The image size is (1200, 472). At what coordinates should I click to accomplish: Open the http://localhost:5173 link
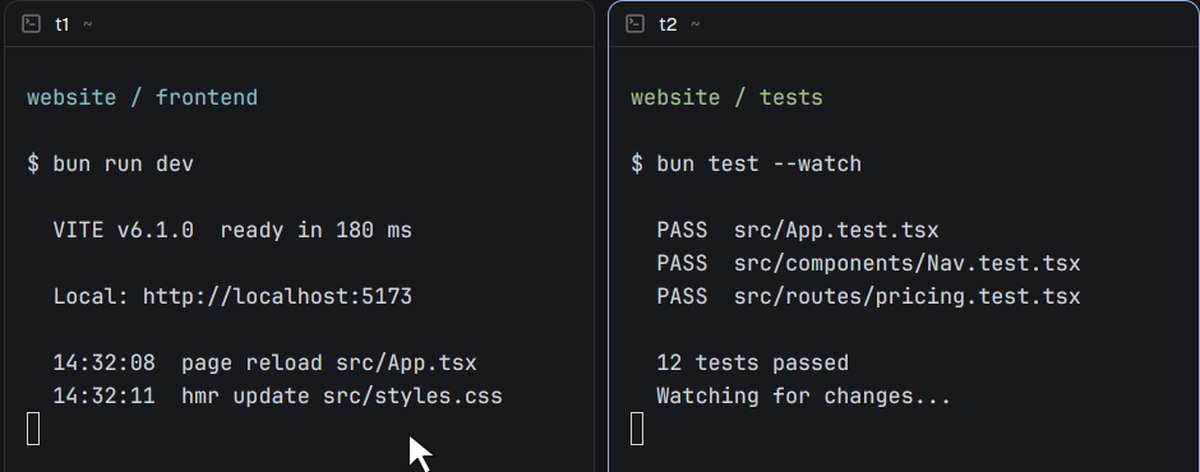click(x=277, y=297)
